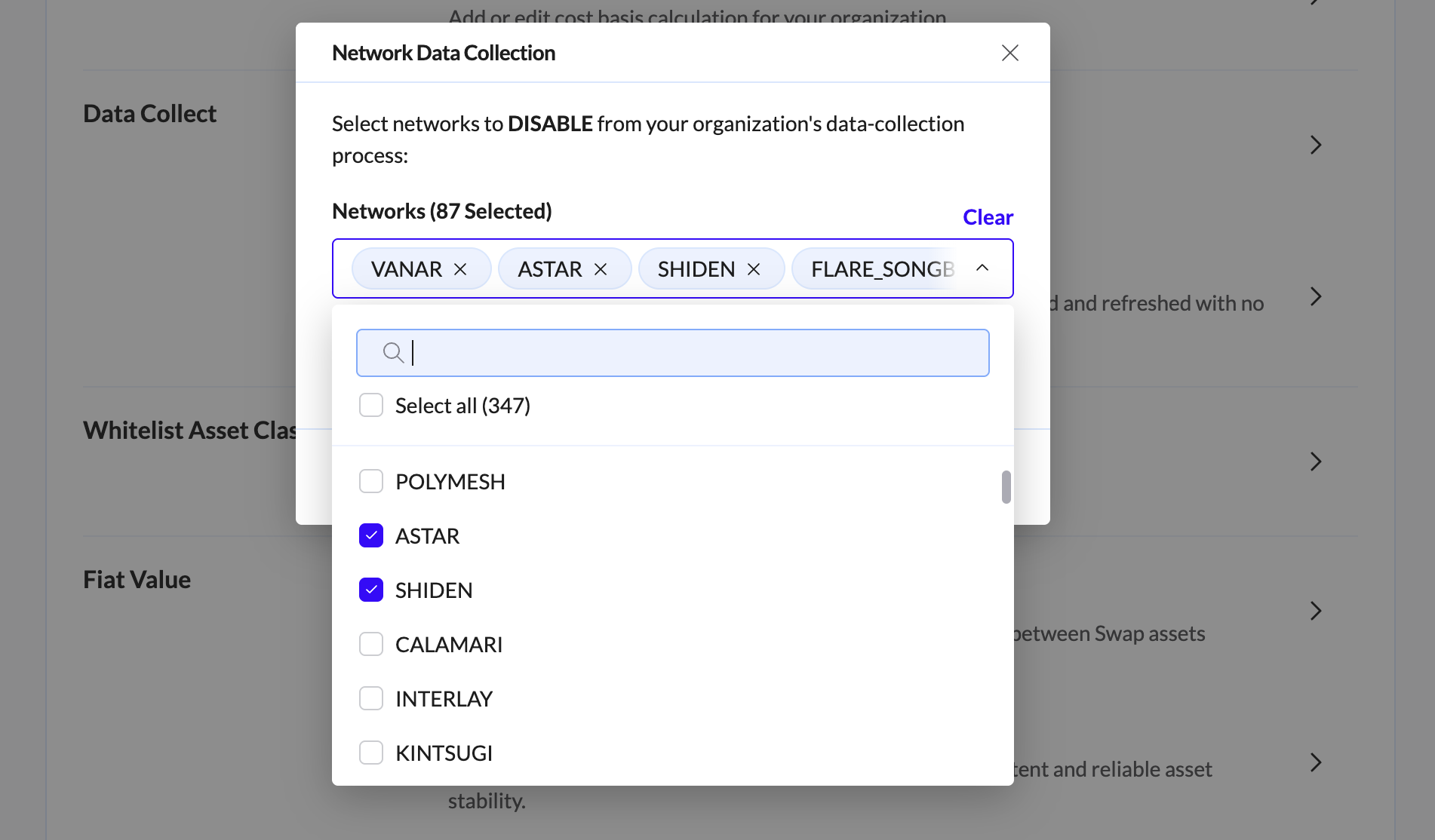This screenshot has height=840, width=1435.
Task: Enable the Select all (347) checkbox
Action: 370,405
